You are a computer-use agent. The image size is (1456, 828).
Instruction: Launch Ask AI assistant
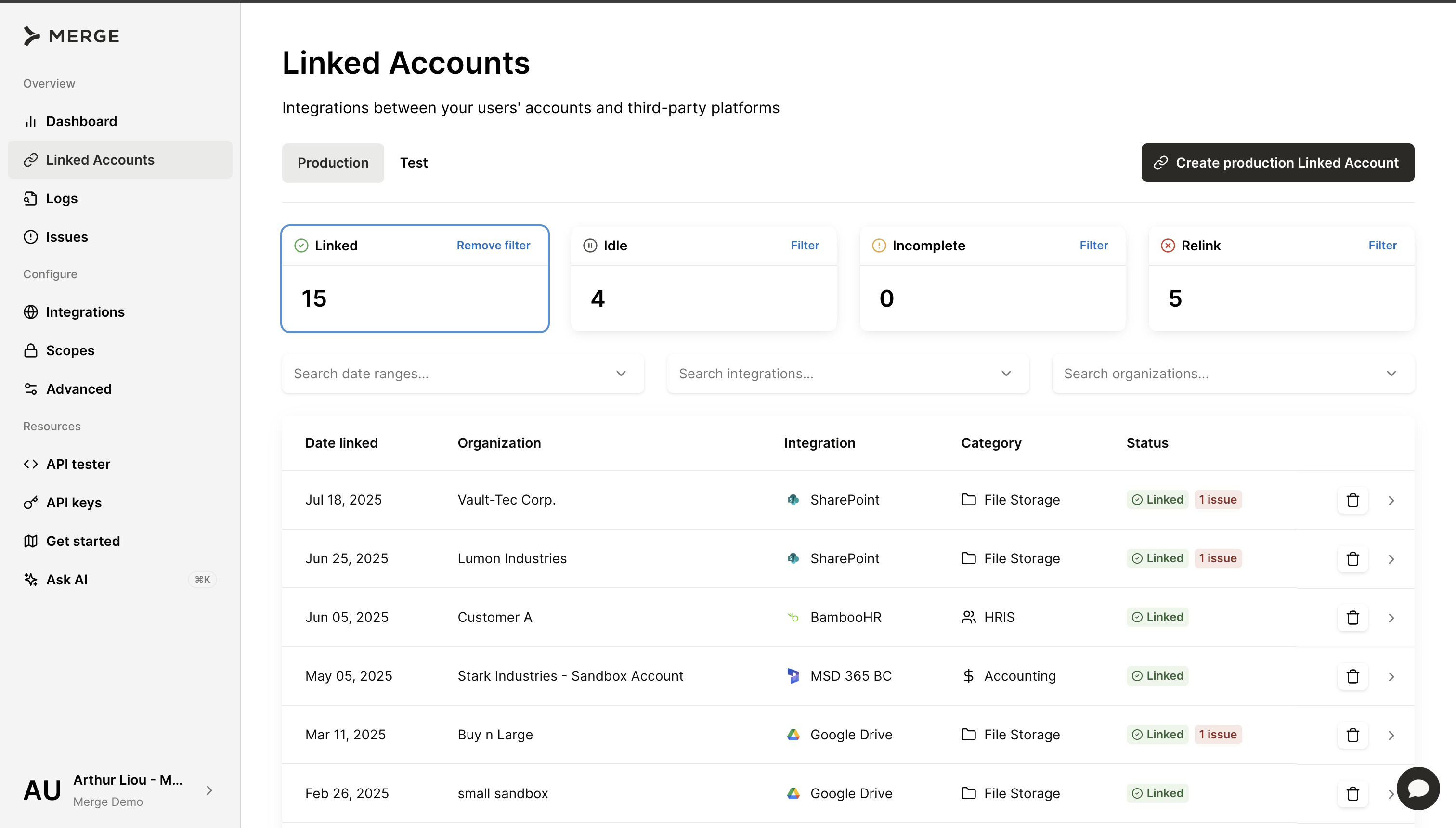[66, 580]
